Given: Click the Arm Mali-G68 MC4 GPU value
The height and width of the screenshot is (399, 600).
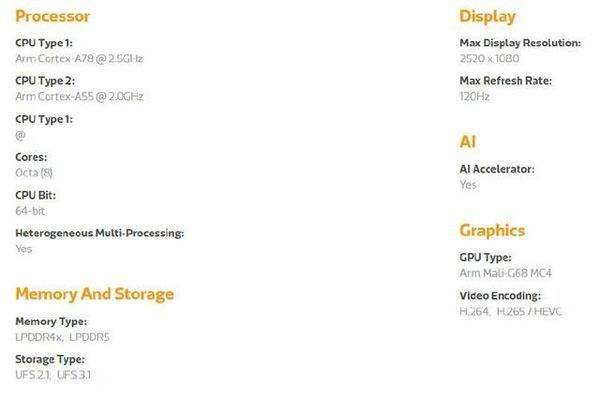Looking at the screenshot, I should [x=505, y=273].
